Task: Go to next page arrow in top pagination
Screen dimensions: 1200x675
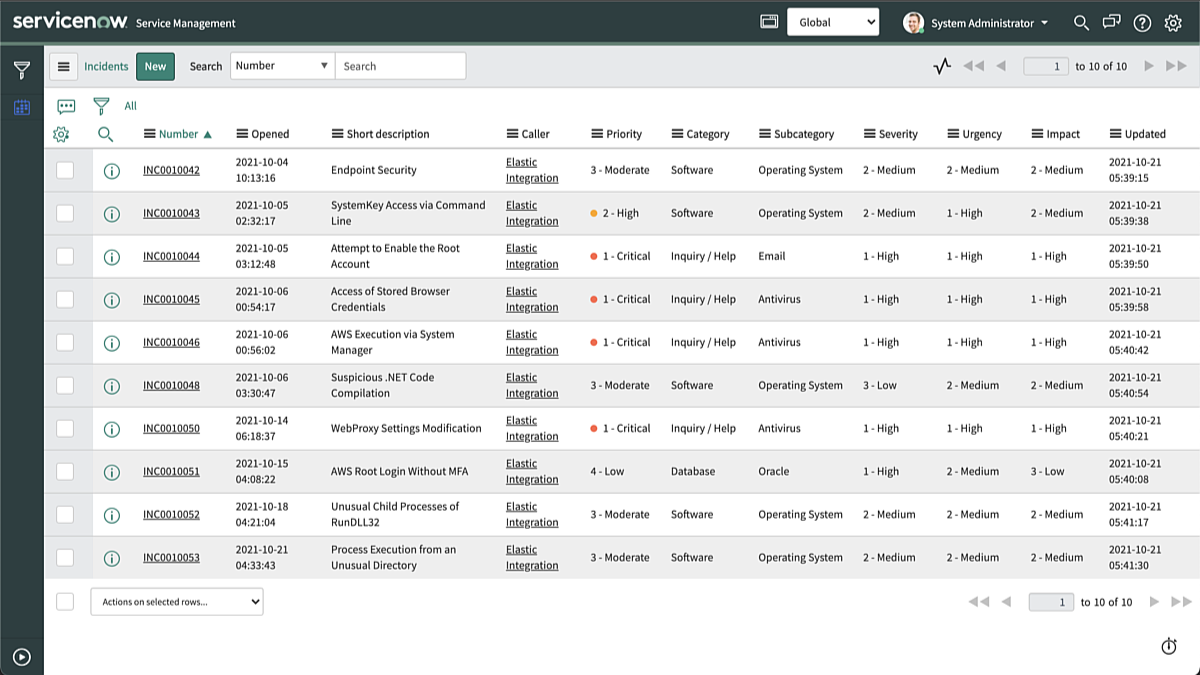Action: 1149,66
